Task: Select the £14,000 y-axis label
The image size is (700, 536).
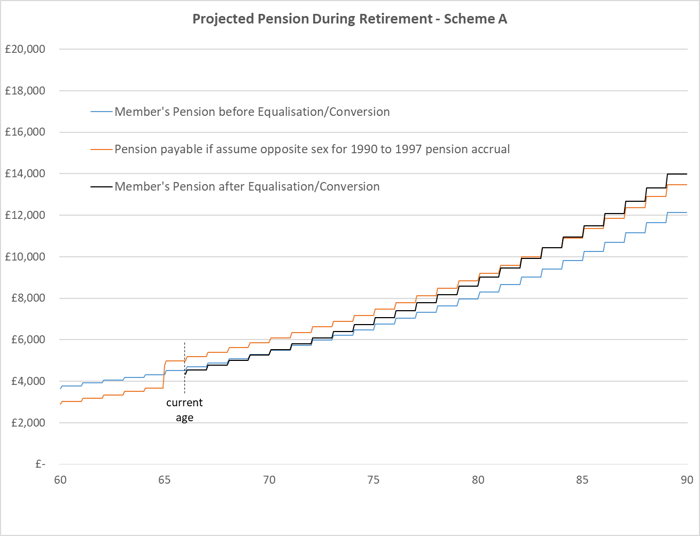Action: coord(28,173)
